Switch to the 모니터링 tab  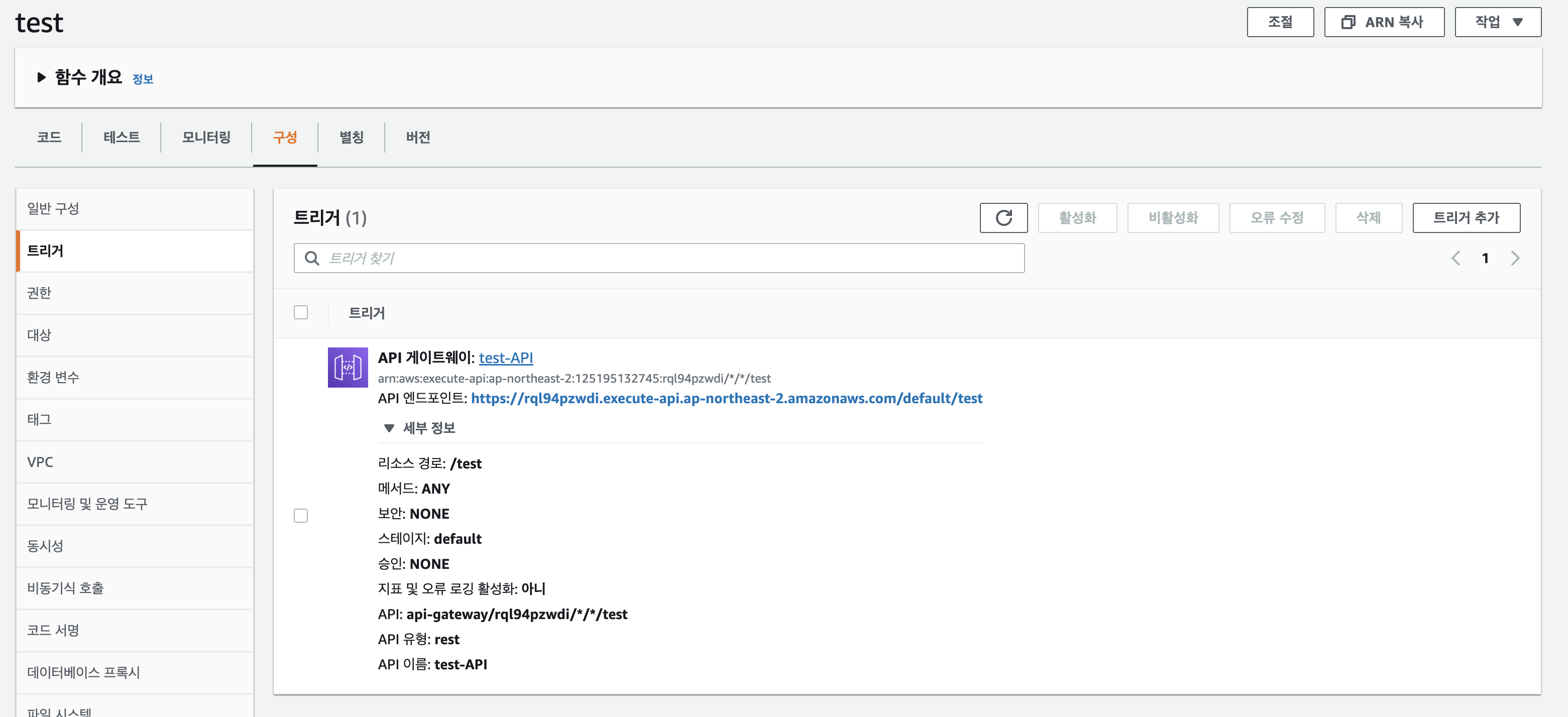[206, 137]
